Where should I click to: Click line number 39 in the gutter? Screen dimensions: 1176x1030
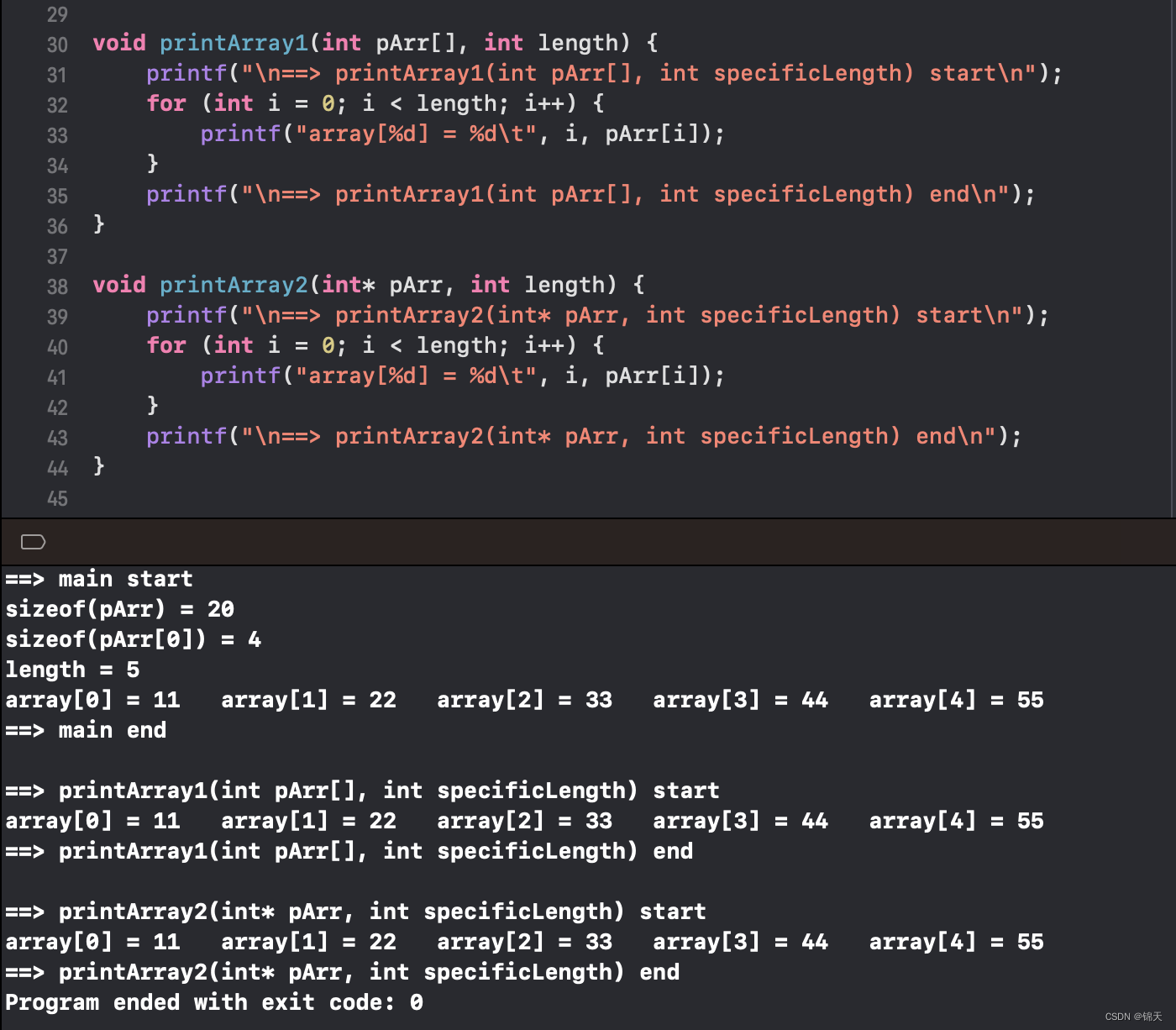57,317
